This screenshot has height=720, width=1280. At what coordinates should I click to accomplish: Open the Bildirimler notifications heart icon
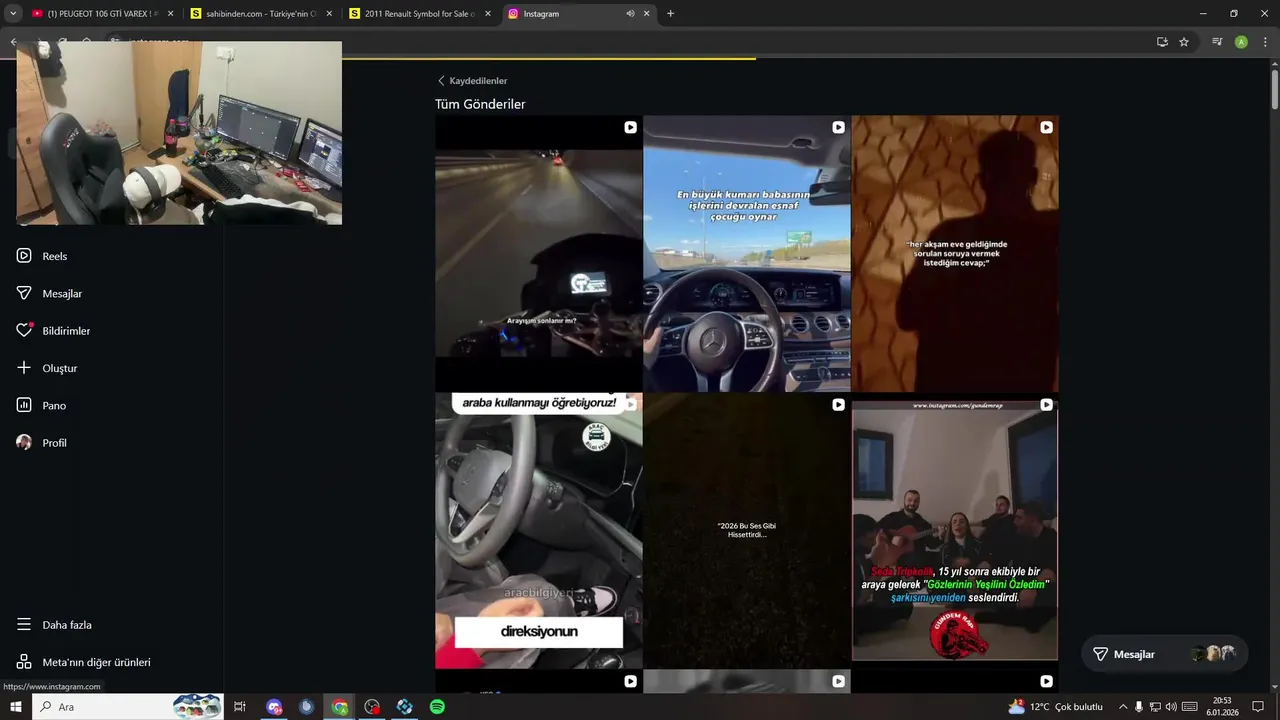pos(24,330)
